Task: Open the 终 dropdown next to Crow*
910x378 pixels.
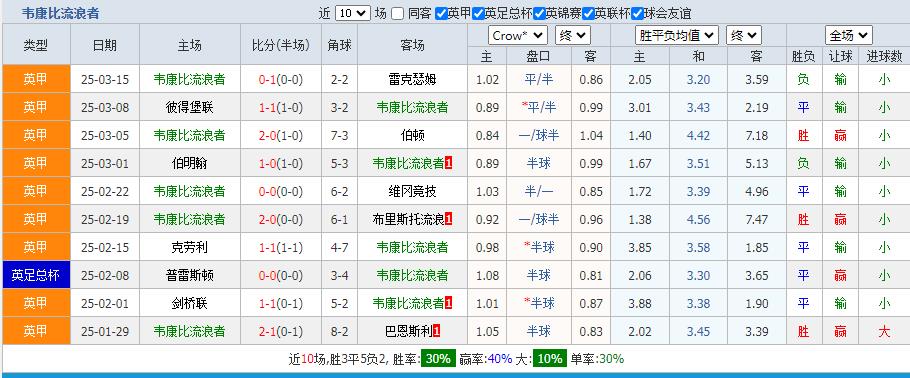Action: coord(572,35)
